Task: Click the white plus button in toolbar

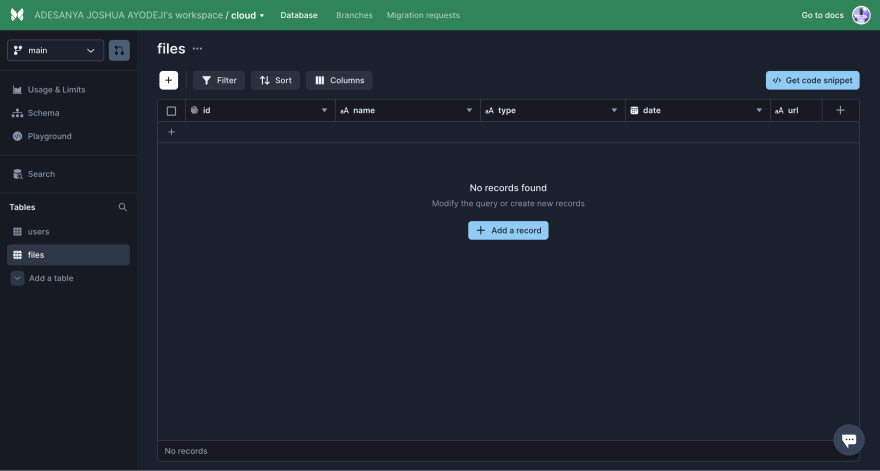Action: coord(169,80)
